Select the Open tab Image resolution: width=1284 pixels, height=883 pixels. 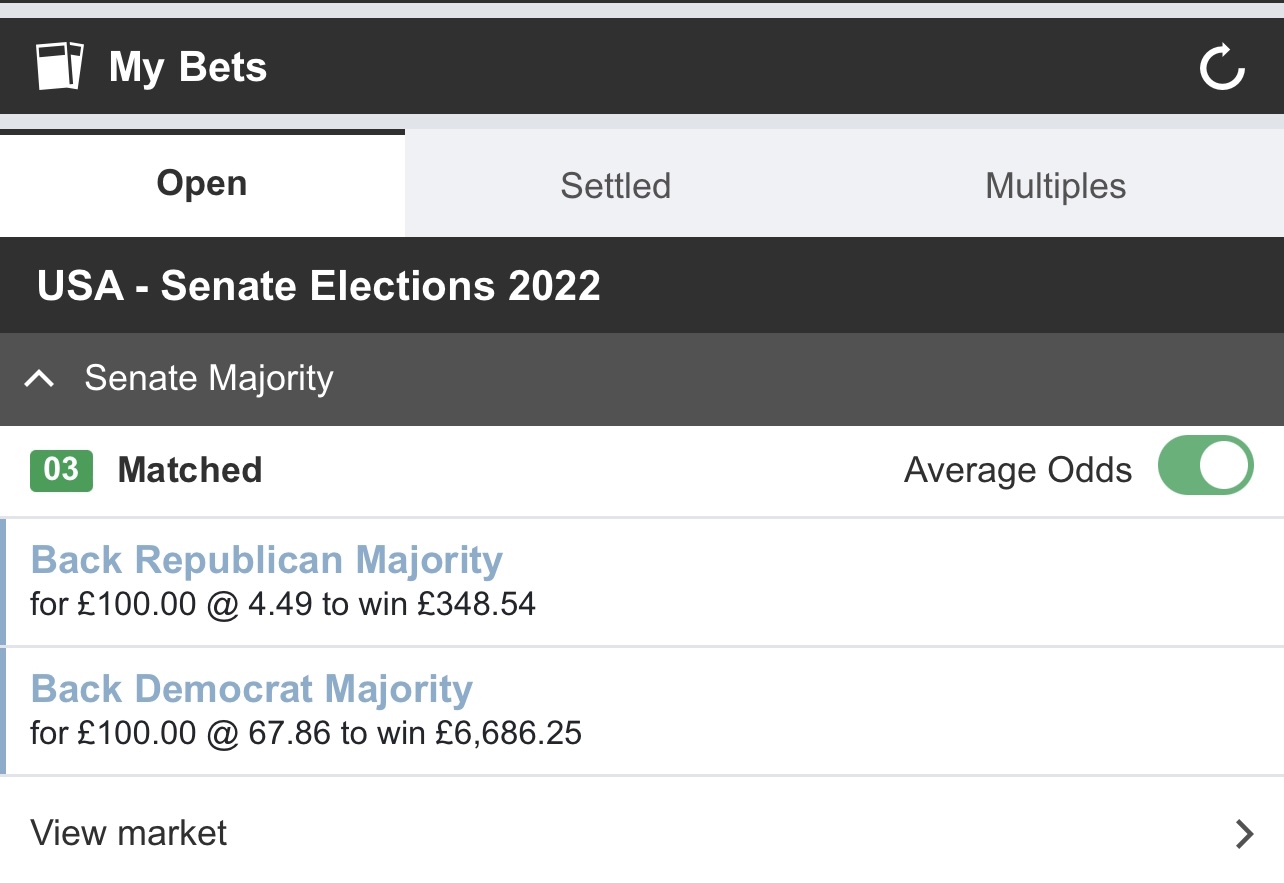pos(202,184)
